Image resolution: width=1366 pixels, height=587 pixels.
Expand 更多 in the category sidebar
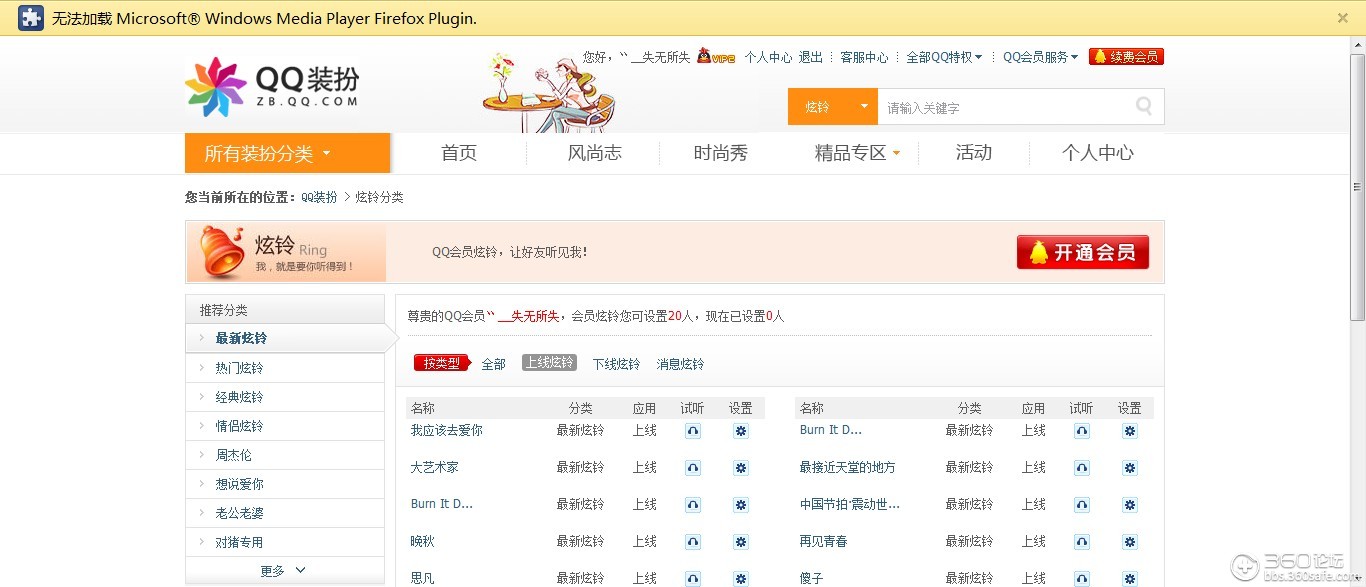tap(284, 570)
